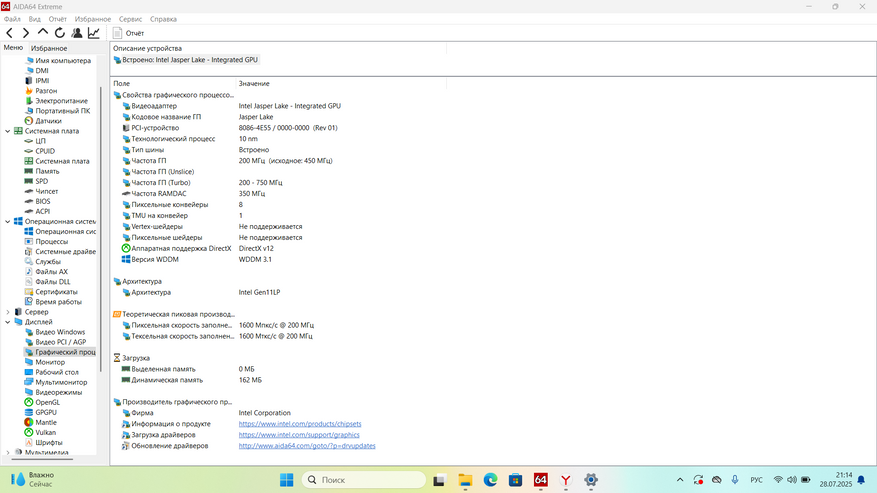877x493 pixels.
Task: Select Видео Windows under Дисплей
Action: coord(55,332)
